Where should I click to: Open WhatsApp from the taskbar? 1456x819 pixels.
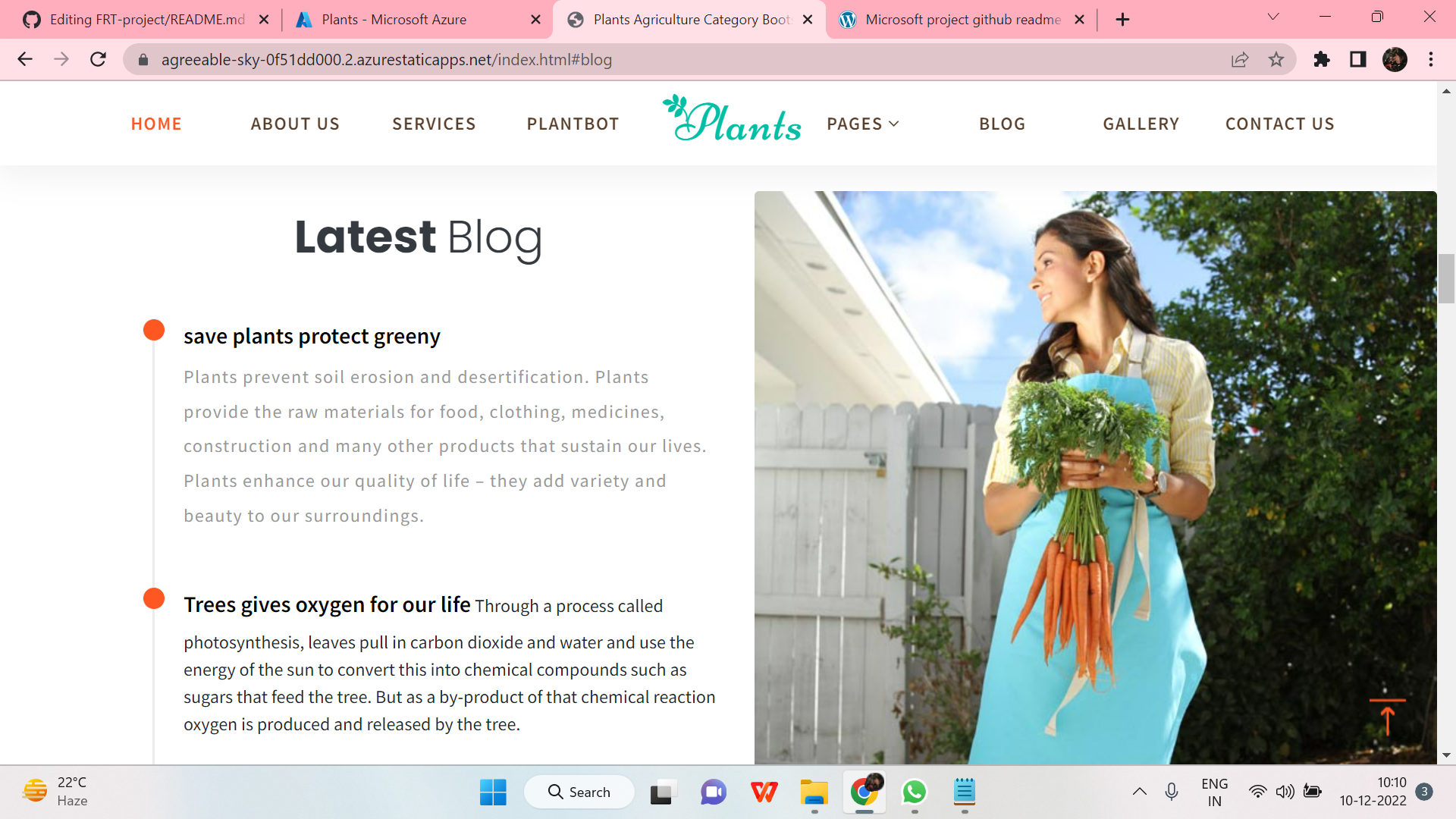tap(914, 792)
